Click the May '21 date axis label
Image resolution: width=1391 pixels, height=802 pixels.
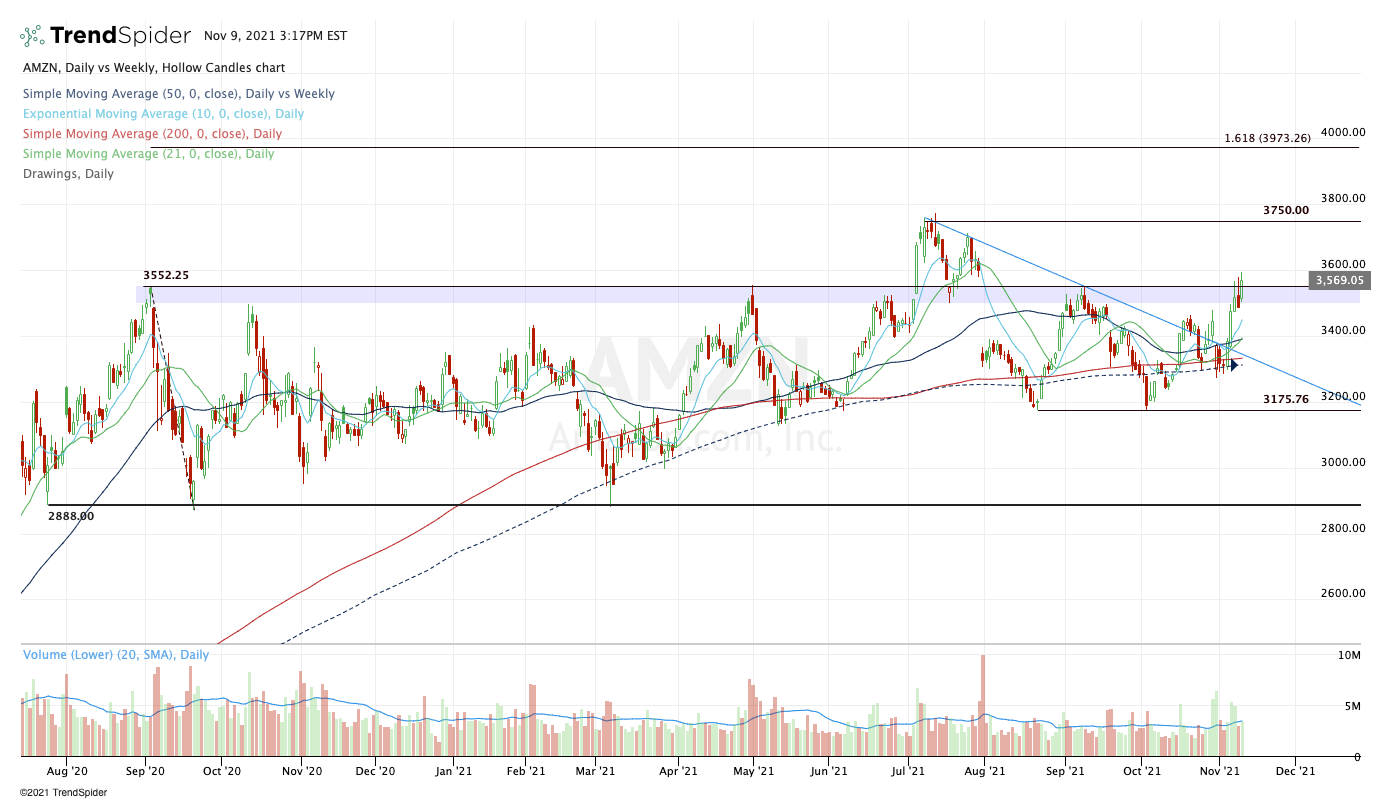pyautogui.click(x=753, y=772)
